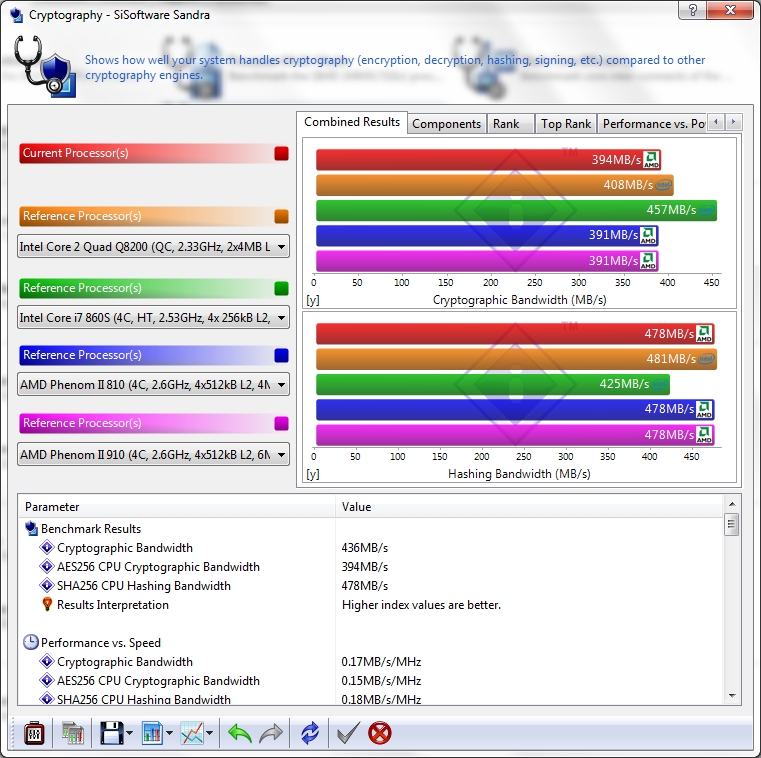Open the AMD Phenom II 810 dropdown

(153, 384)
